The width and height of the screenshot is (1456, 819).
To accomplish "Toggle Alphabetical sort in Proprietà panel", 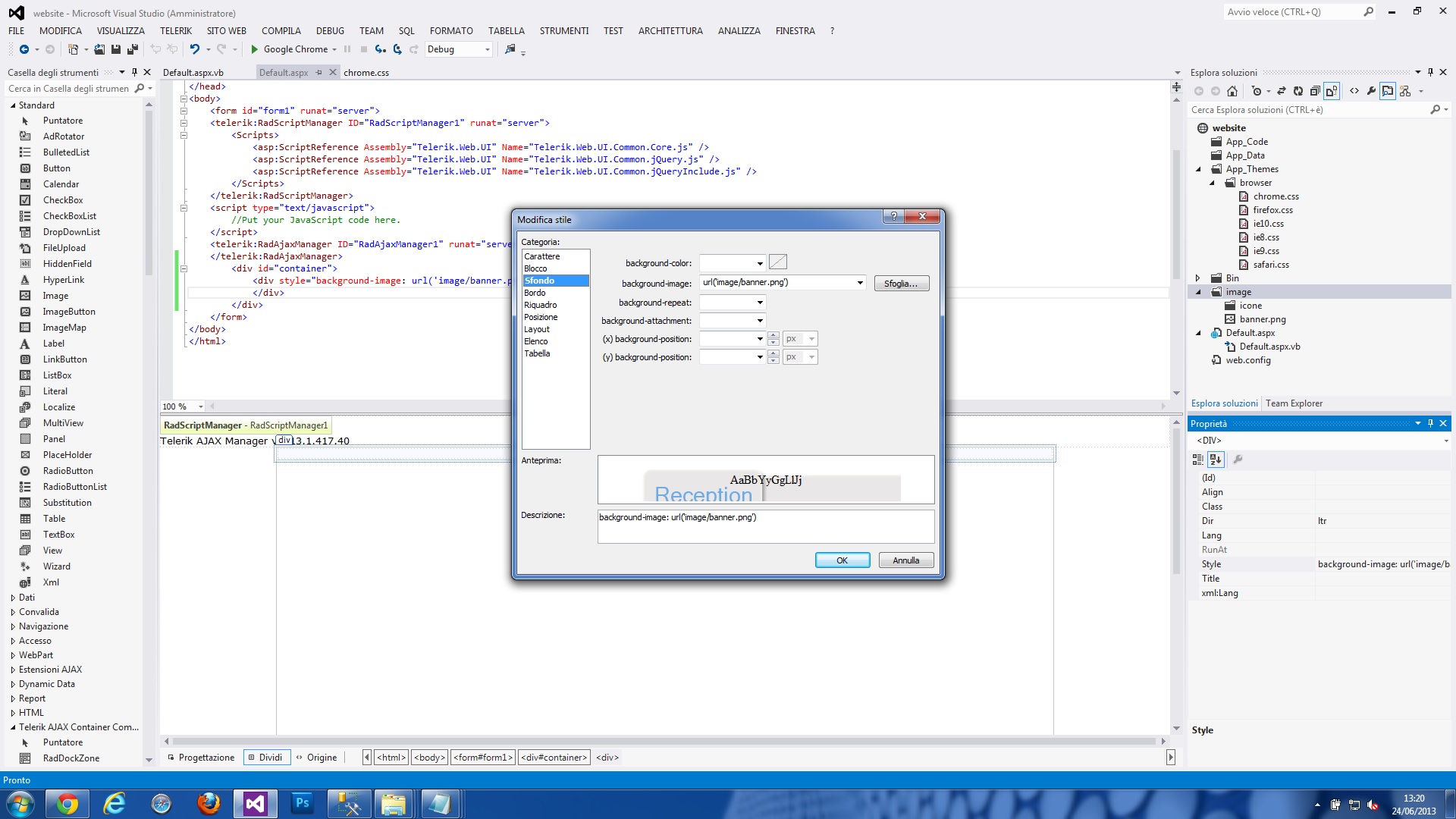I will pyautogui.click(x=1216, y=460).
